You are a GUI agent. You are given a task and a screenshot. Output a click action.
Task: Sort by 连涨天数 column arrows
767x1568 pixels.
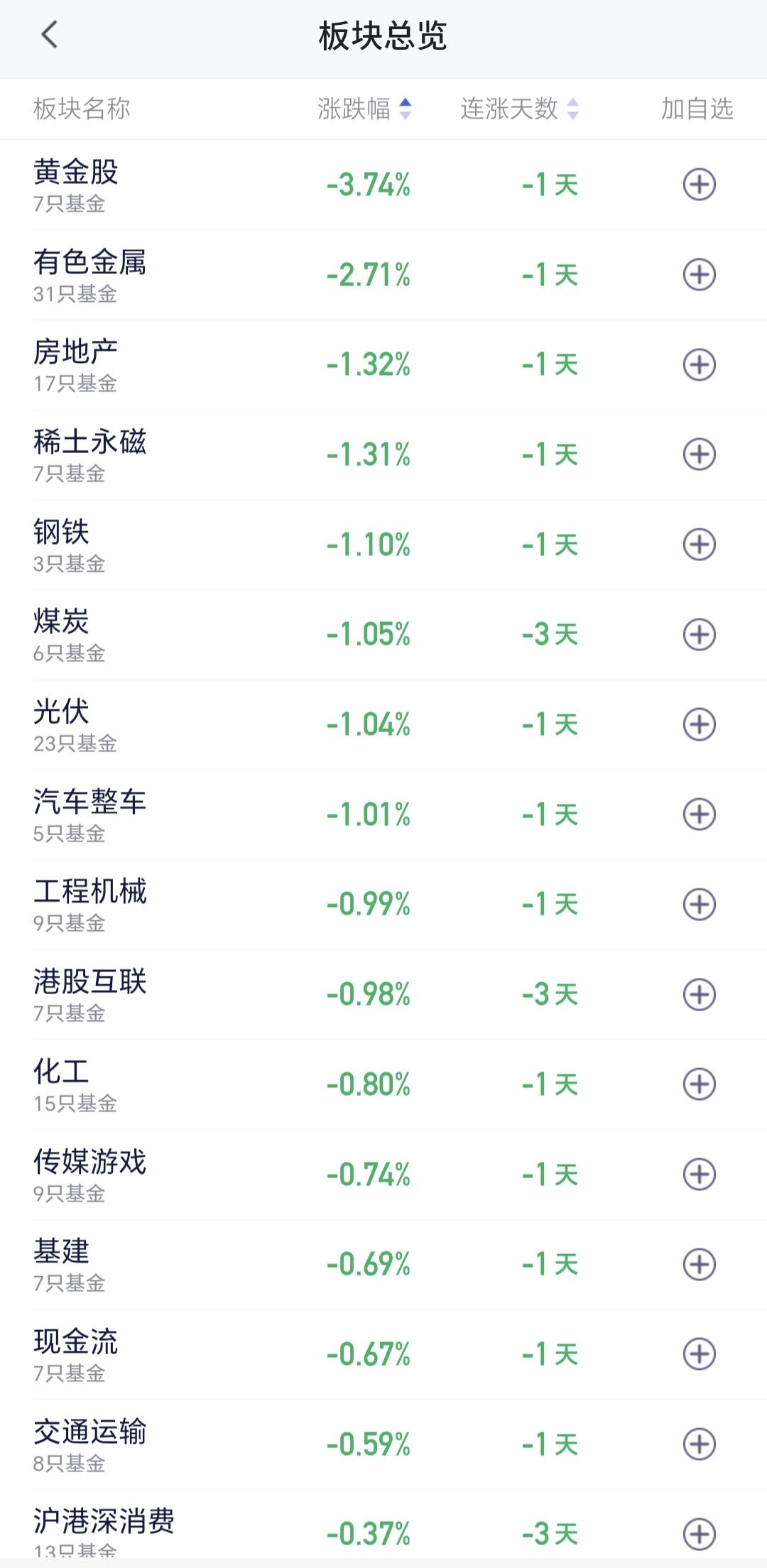coord(572,109)
